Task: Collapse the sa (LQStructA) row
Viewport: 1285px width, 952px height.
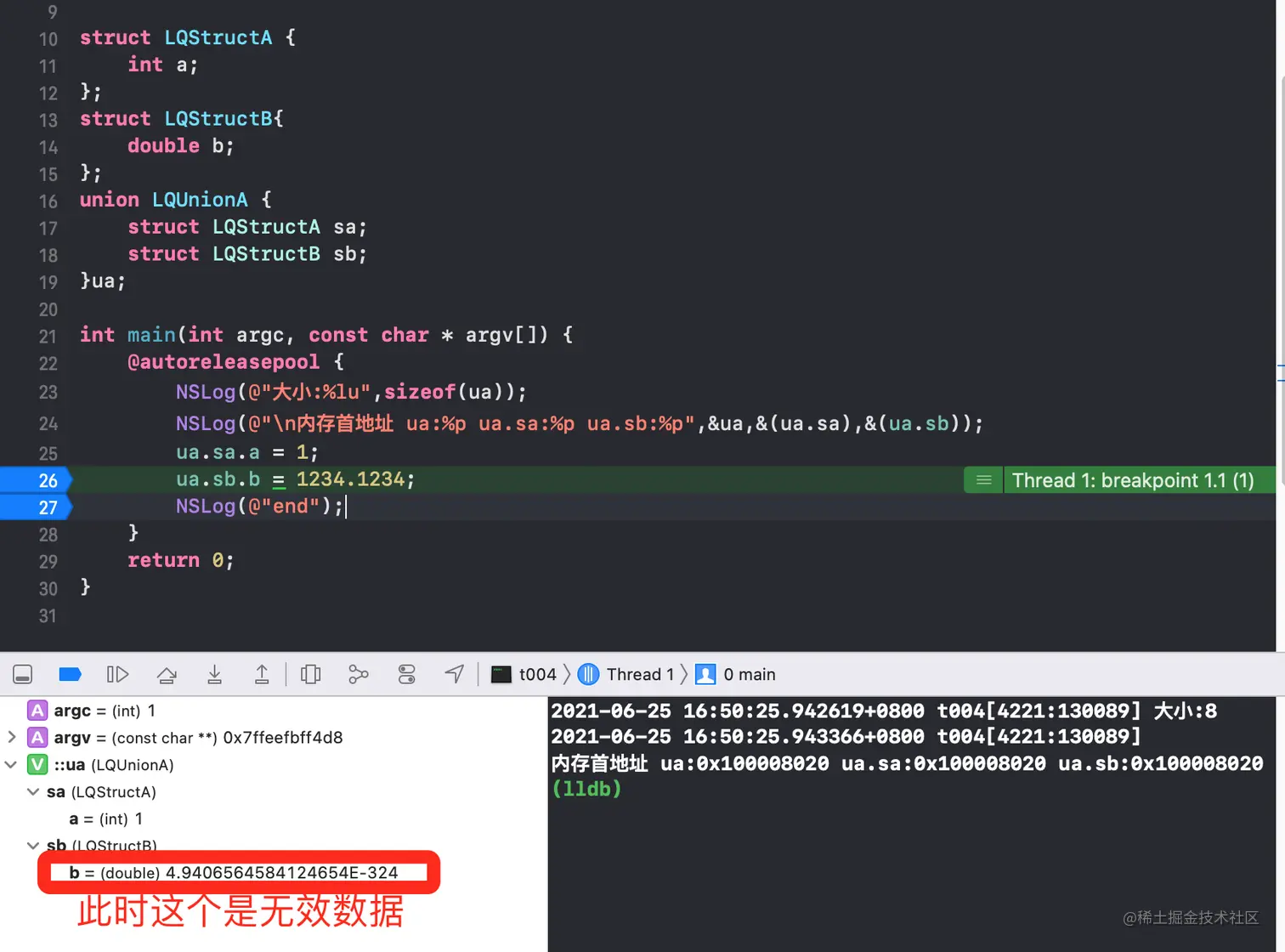Action: (x=33, y=791)
